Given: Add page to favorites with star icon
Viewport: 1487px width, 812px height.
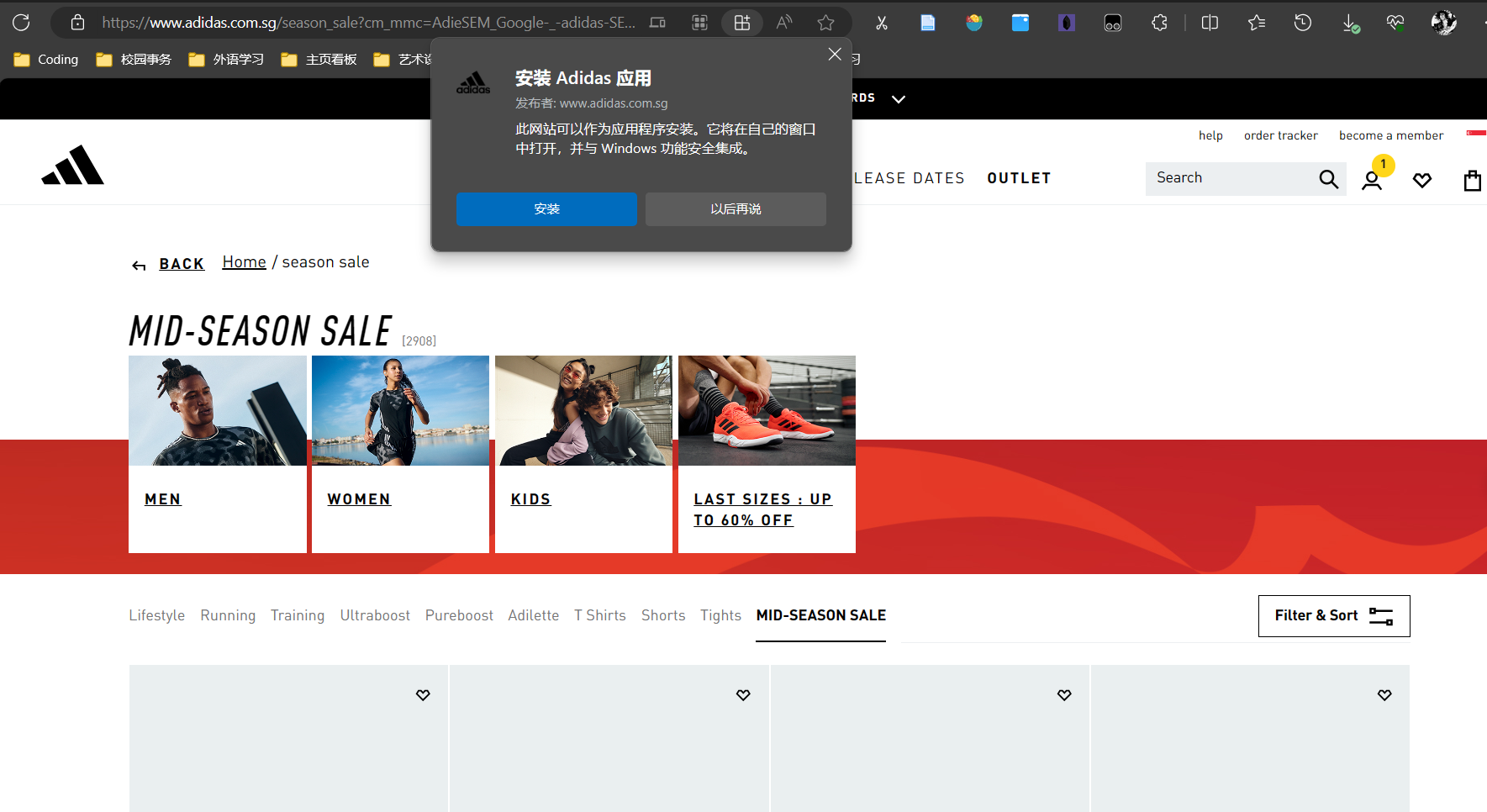Looking at the screenshot, I should (826, 23).
